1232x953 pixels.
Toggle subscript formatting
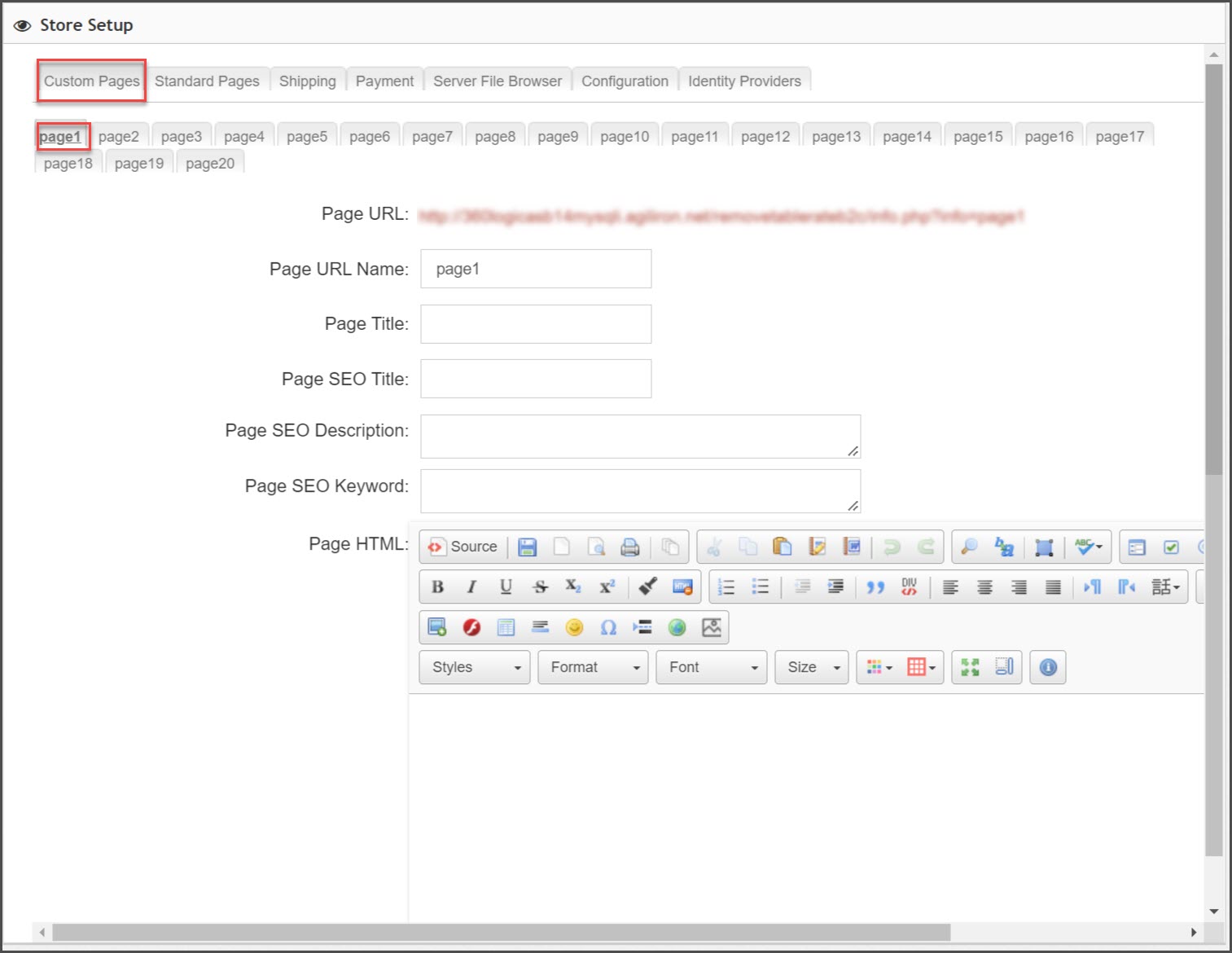573,586
